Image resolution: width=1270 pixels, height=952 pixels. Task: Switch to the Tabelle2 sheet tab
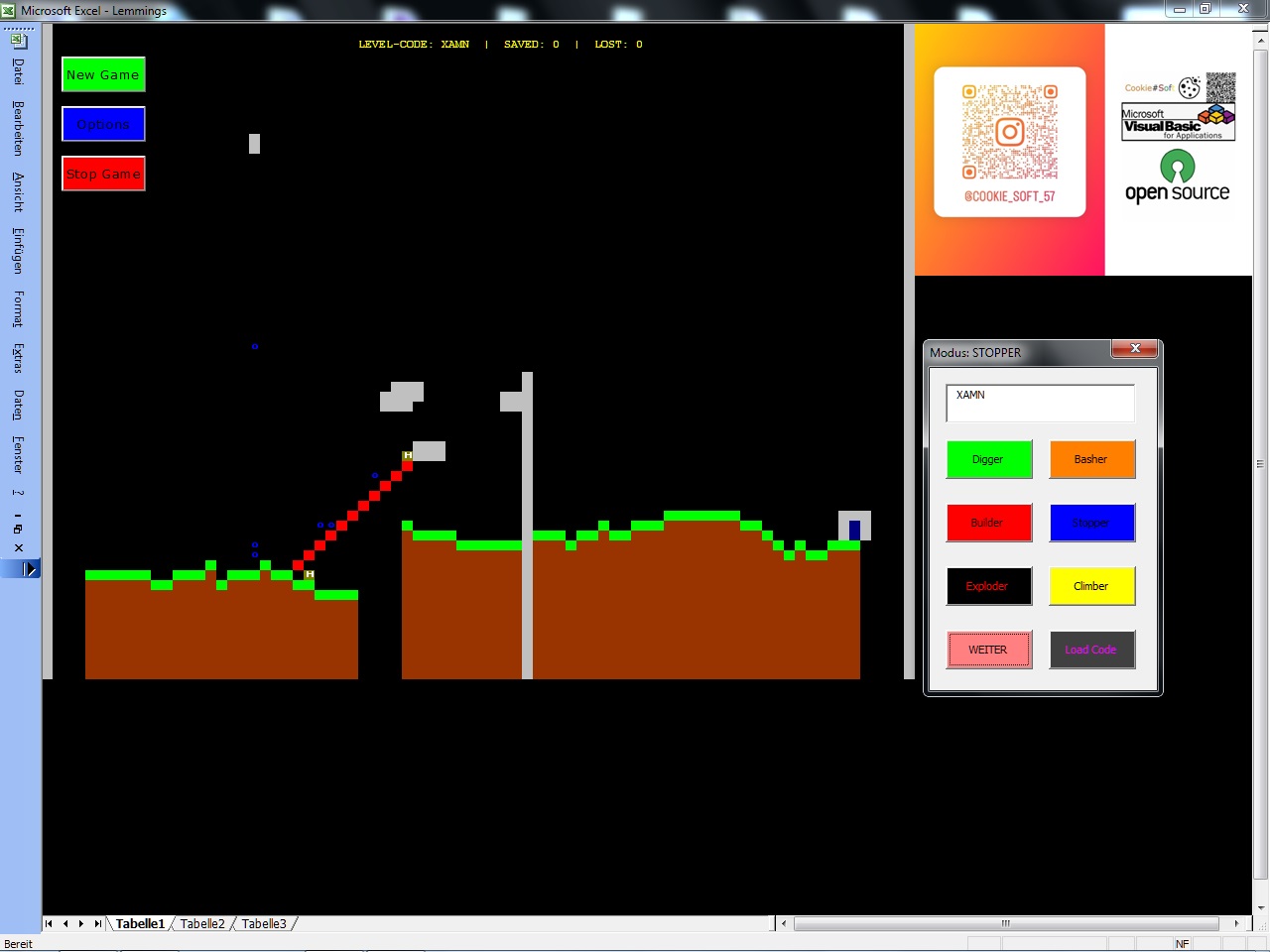[x=202, y=923]
